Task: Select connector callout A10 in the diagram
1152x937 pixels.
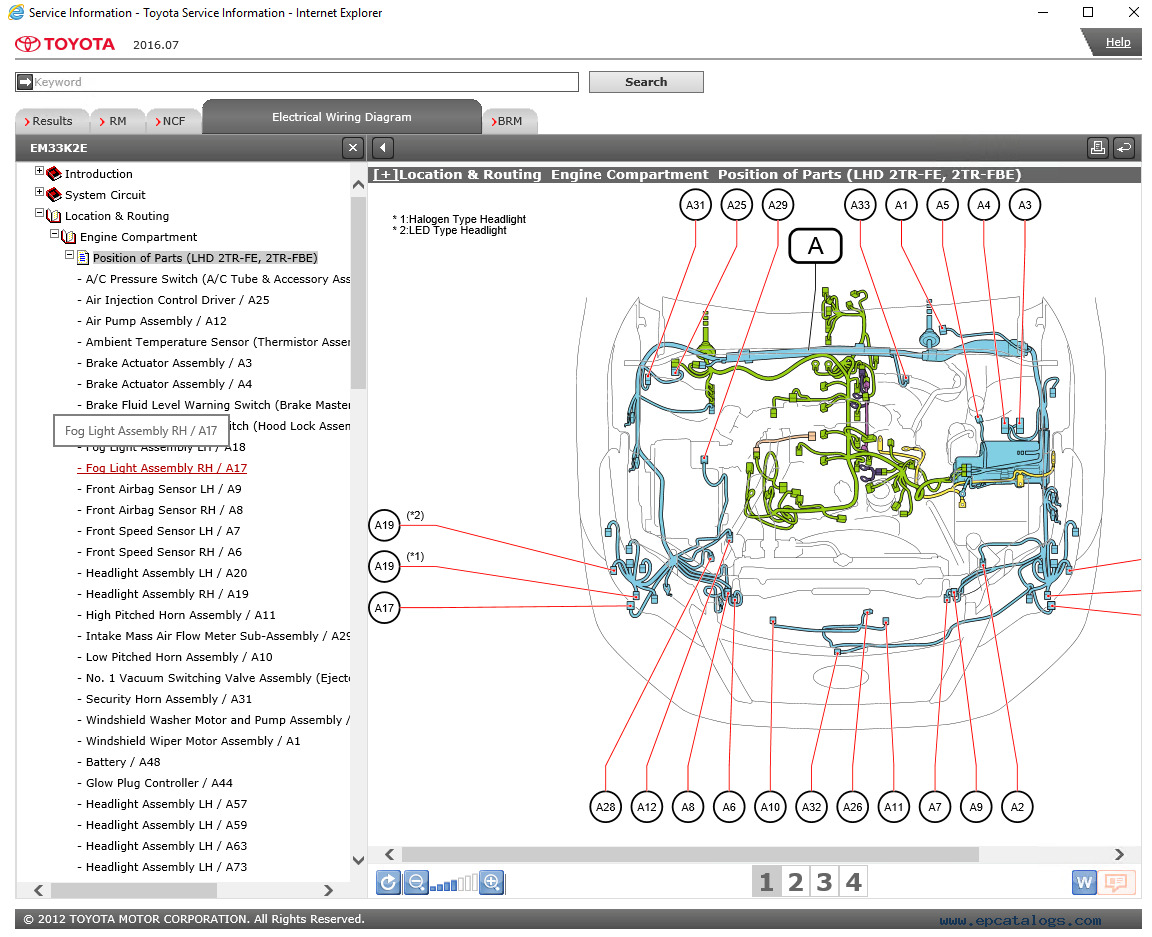Action: [x=770, y=807]
